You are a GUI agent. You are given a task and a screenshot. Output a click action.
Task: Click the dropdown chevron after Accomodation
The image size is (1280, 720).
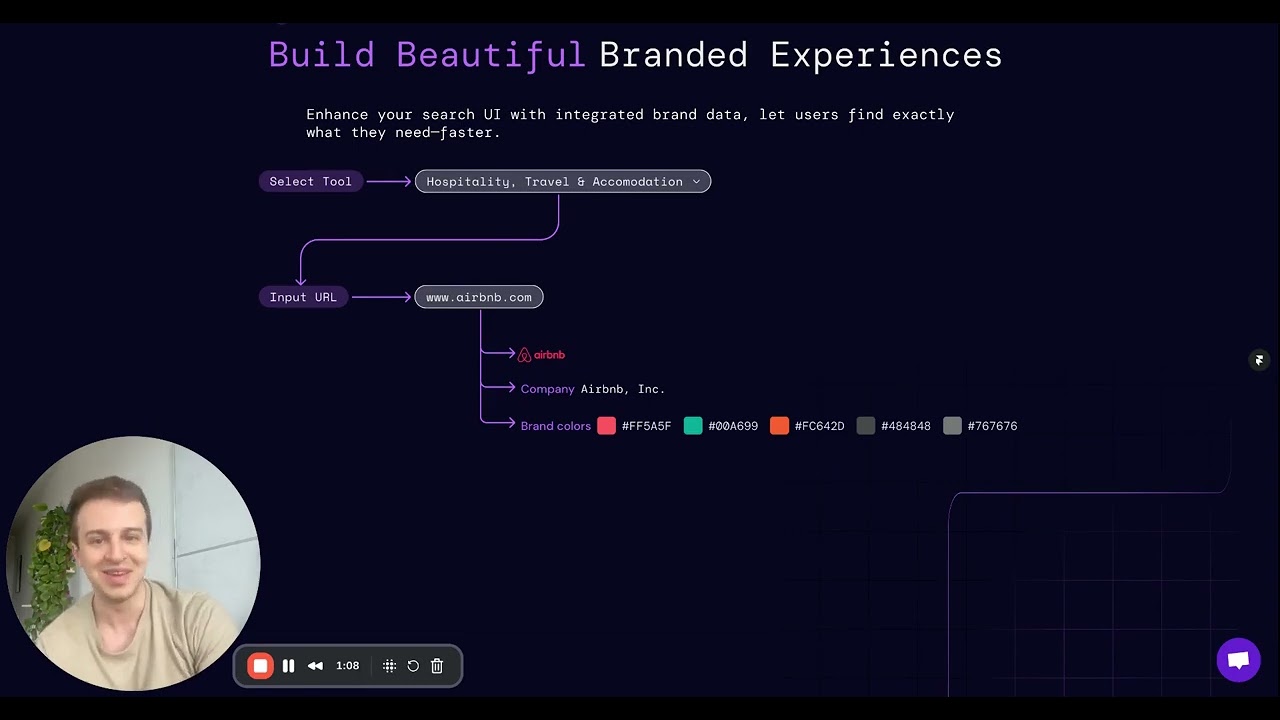(696, 182)
